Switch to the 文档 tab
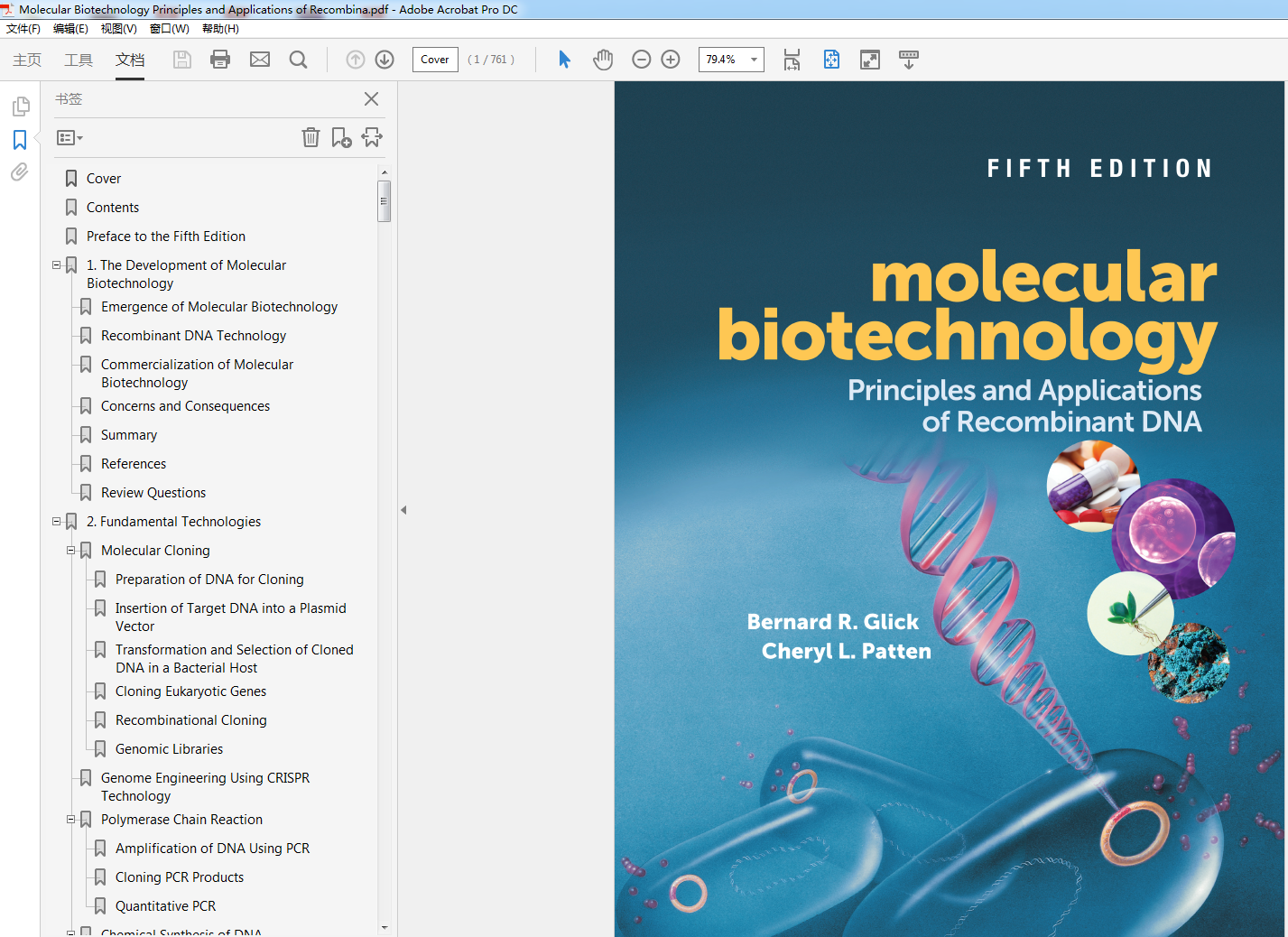Image resolution: width=1288 pixels, height=937 pixels. [130, 60]
